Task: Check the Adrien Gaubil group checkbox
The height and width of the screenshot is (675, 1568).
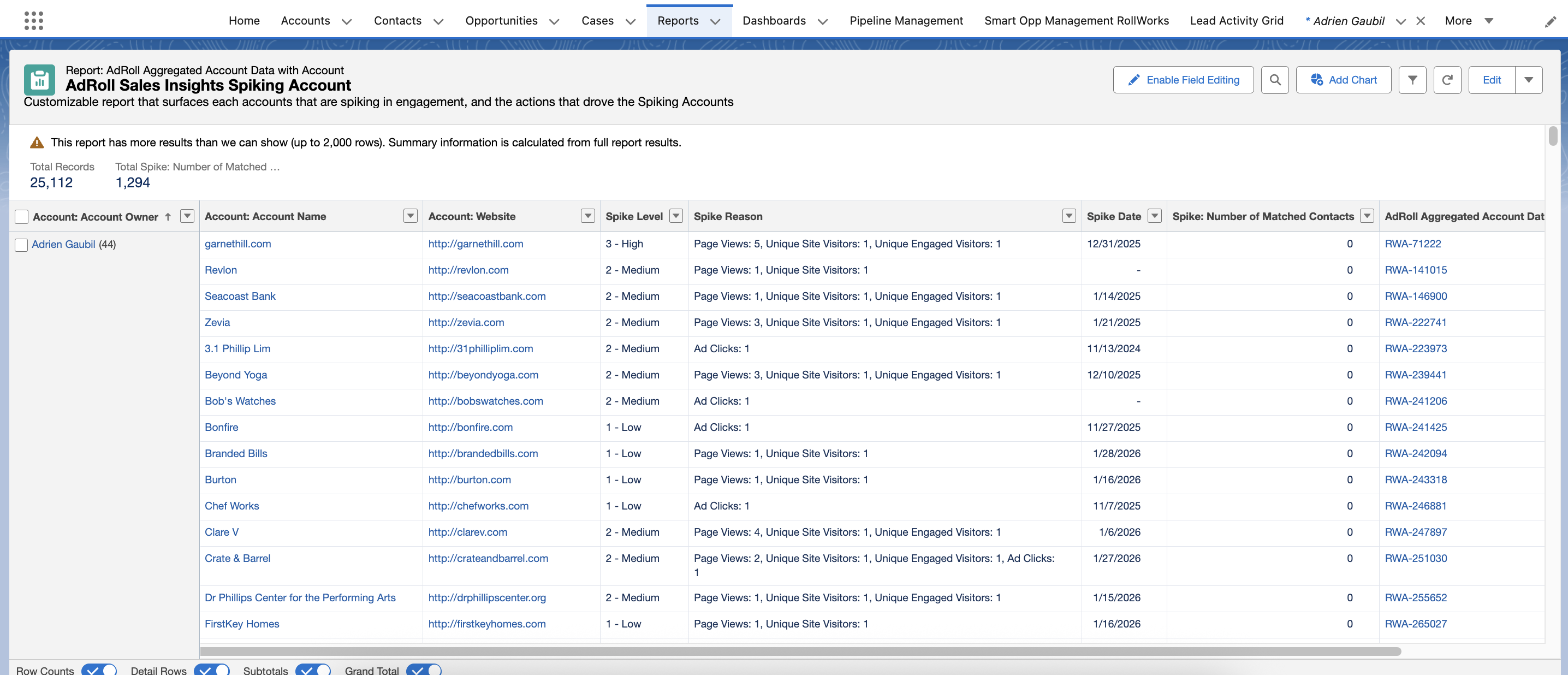Action: [21, 245]
